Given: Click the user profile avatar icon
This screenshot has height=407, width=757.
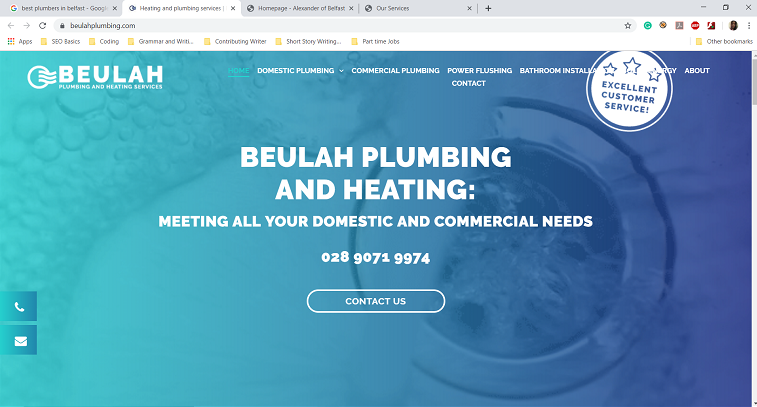Looking at the screenshot, I should pos(733,26).
